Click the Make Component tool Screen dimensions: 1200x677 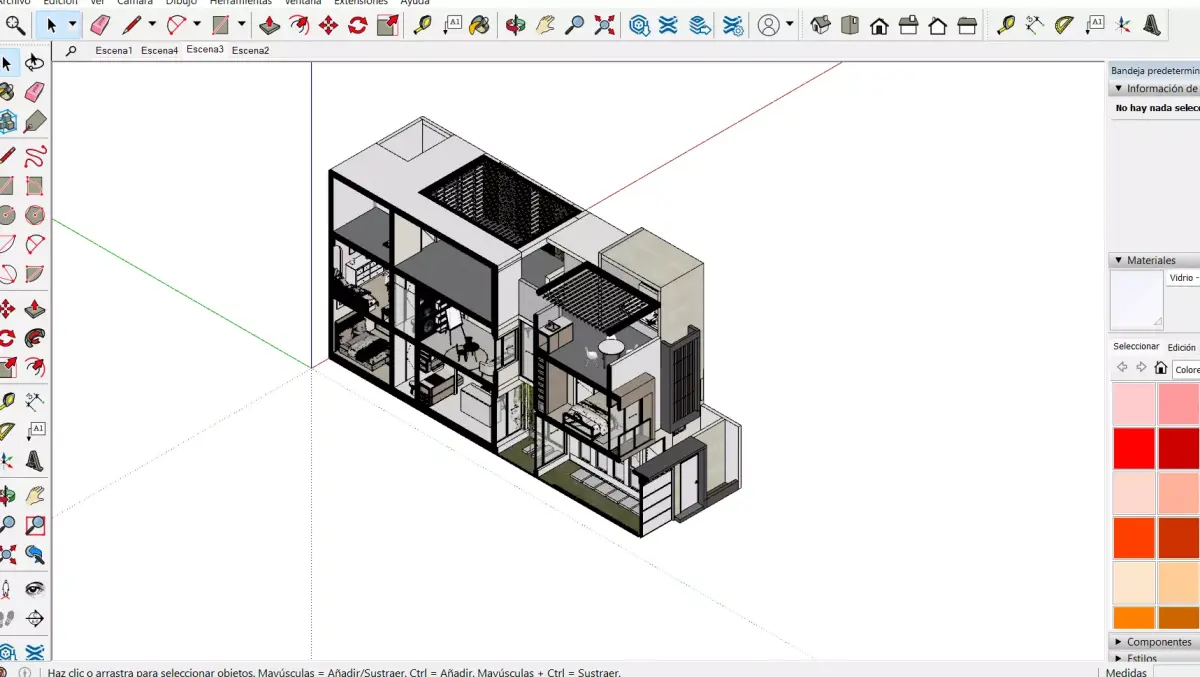pyautogui.click(x=7, y=122)
